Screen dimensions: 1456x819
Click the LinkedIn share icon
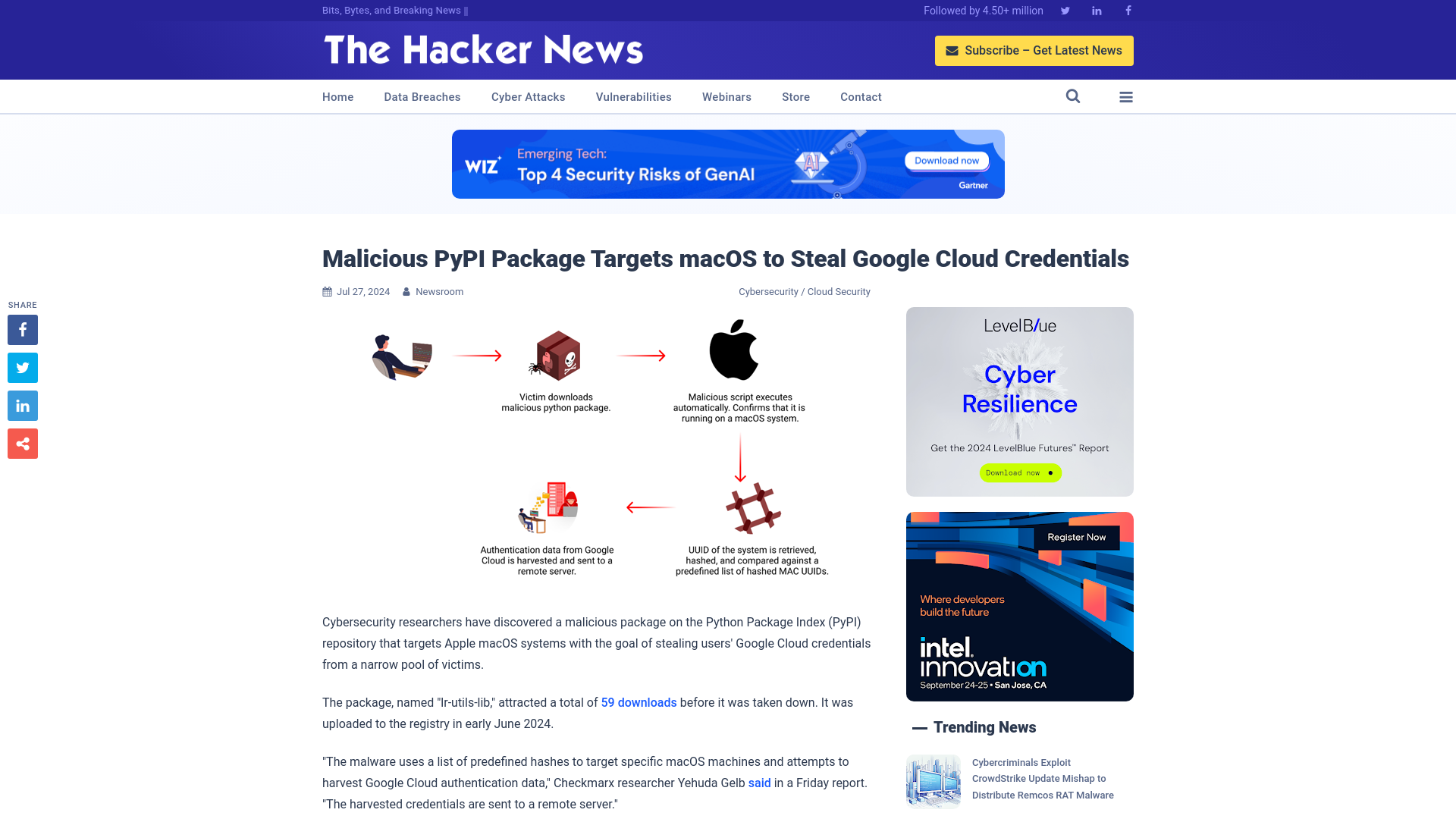point(22,405)
